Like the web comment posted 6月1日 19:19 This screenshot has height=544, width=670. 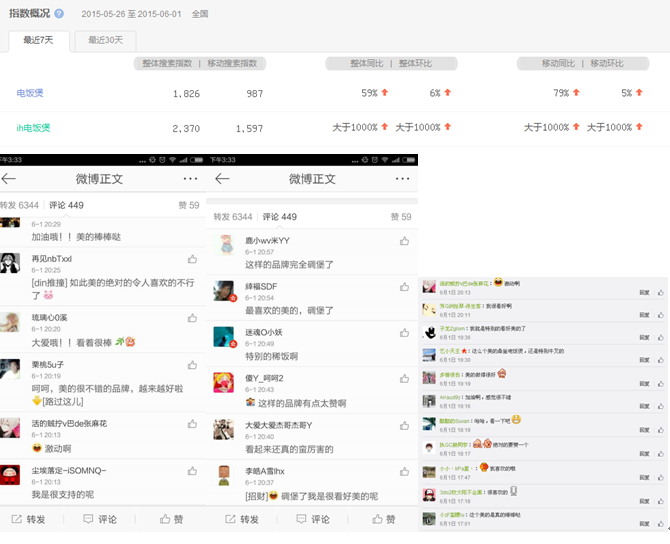[x=661, y=384]
